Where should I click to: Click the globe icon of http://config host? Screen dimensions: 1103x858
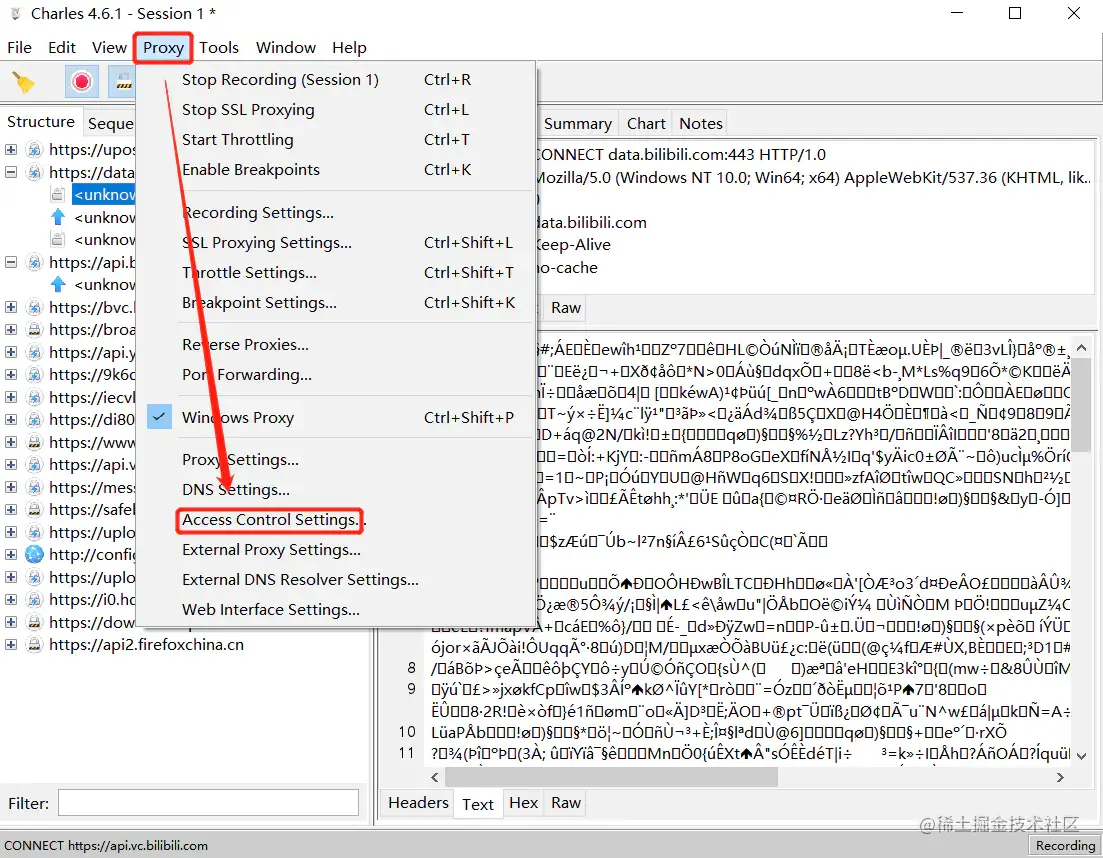click(x=34, y=554)
